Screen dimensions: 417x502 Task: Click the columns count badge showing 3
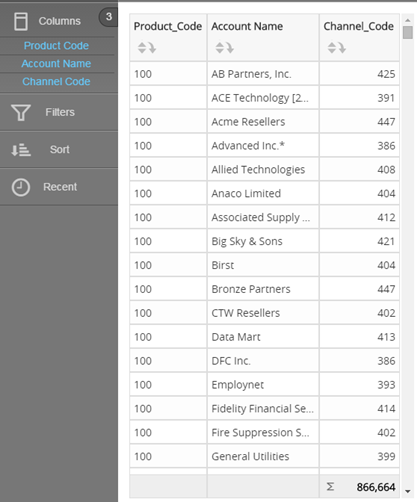pyautogui.click(x=108, y=17)
